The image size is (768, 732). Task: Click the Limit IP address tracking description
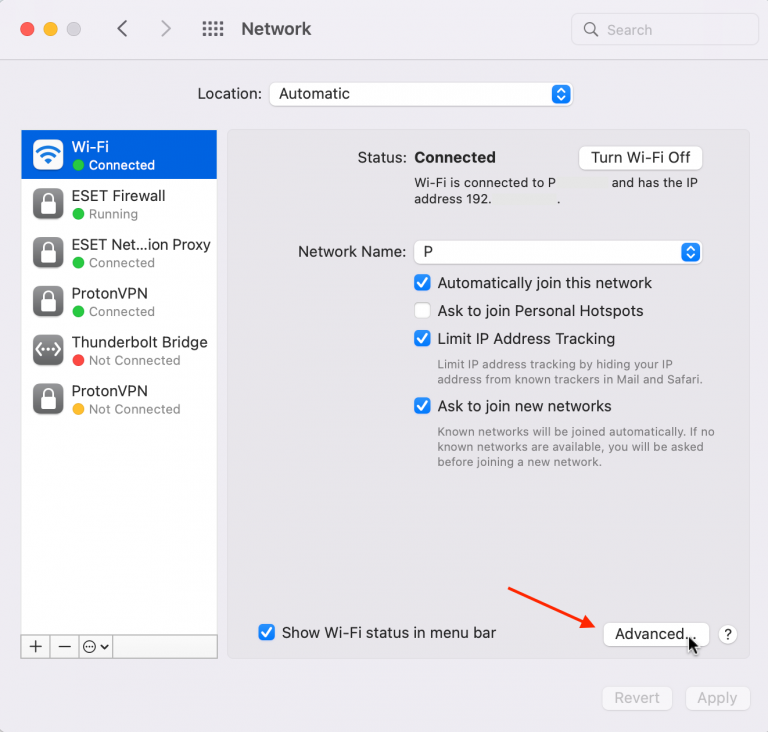pos(570,372)
